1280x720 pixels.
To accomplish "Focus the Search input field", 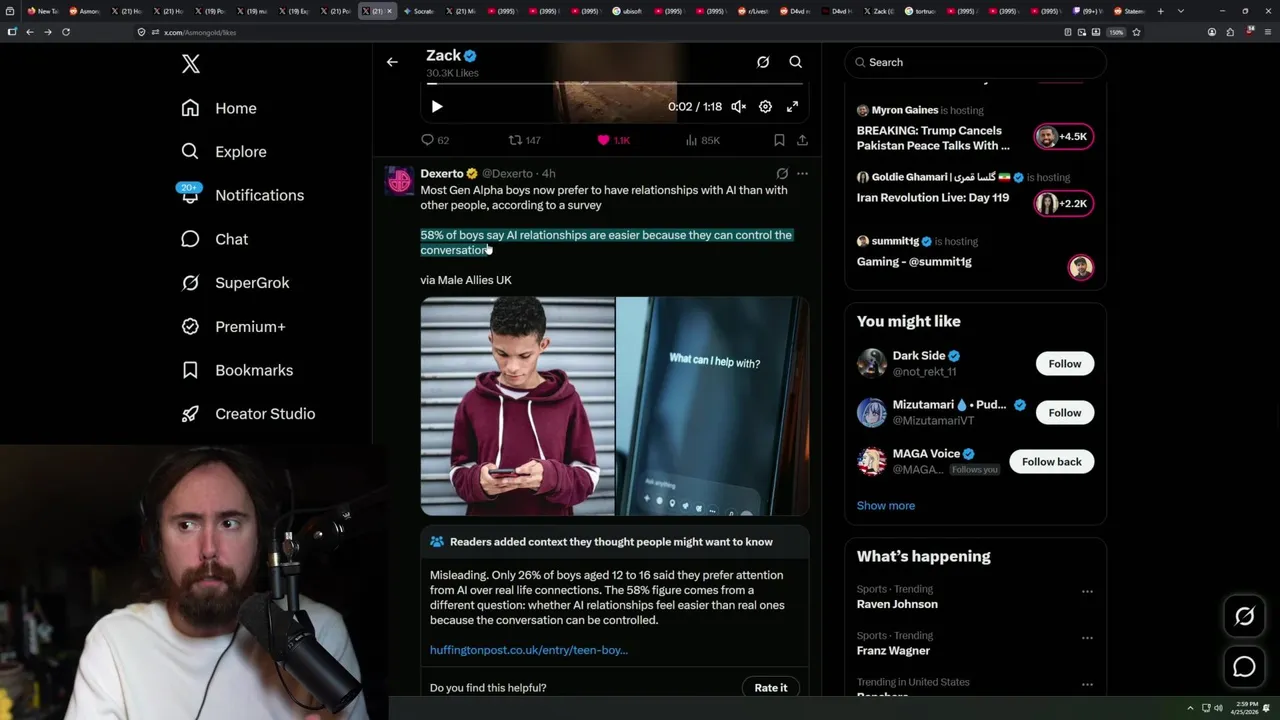I will 976,62.
